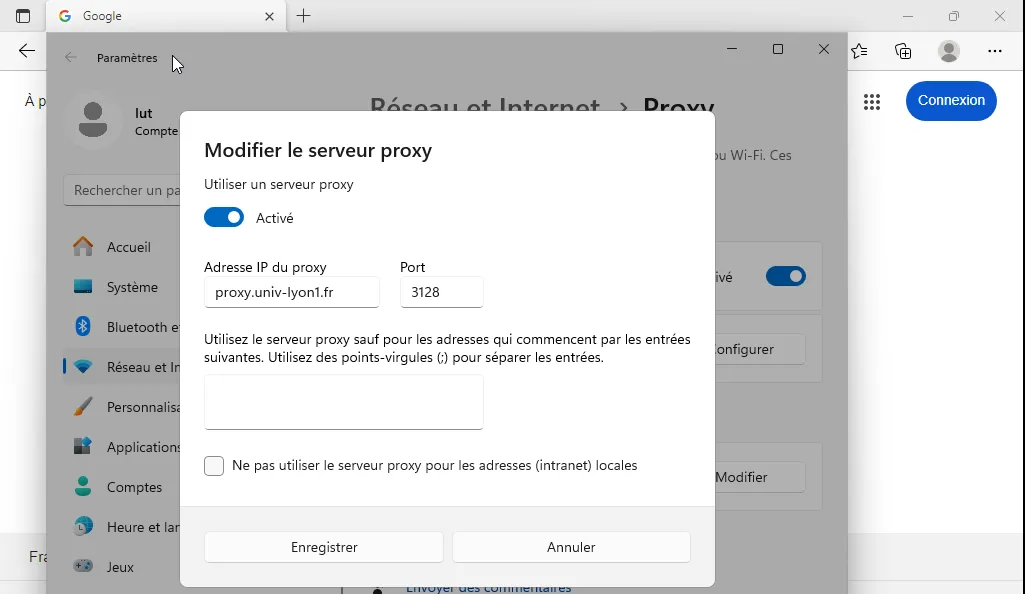1025x594 pixels.
Task: Click the 'Enregistrer' button
Action: (324, 547)
